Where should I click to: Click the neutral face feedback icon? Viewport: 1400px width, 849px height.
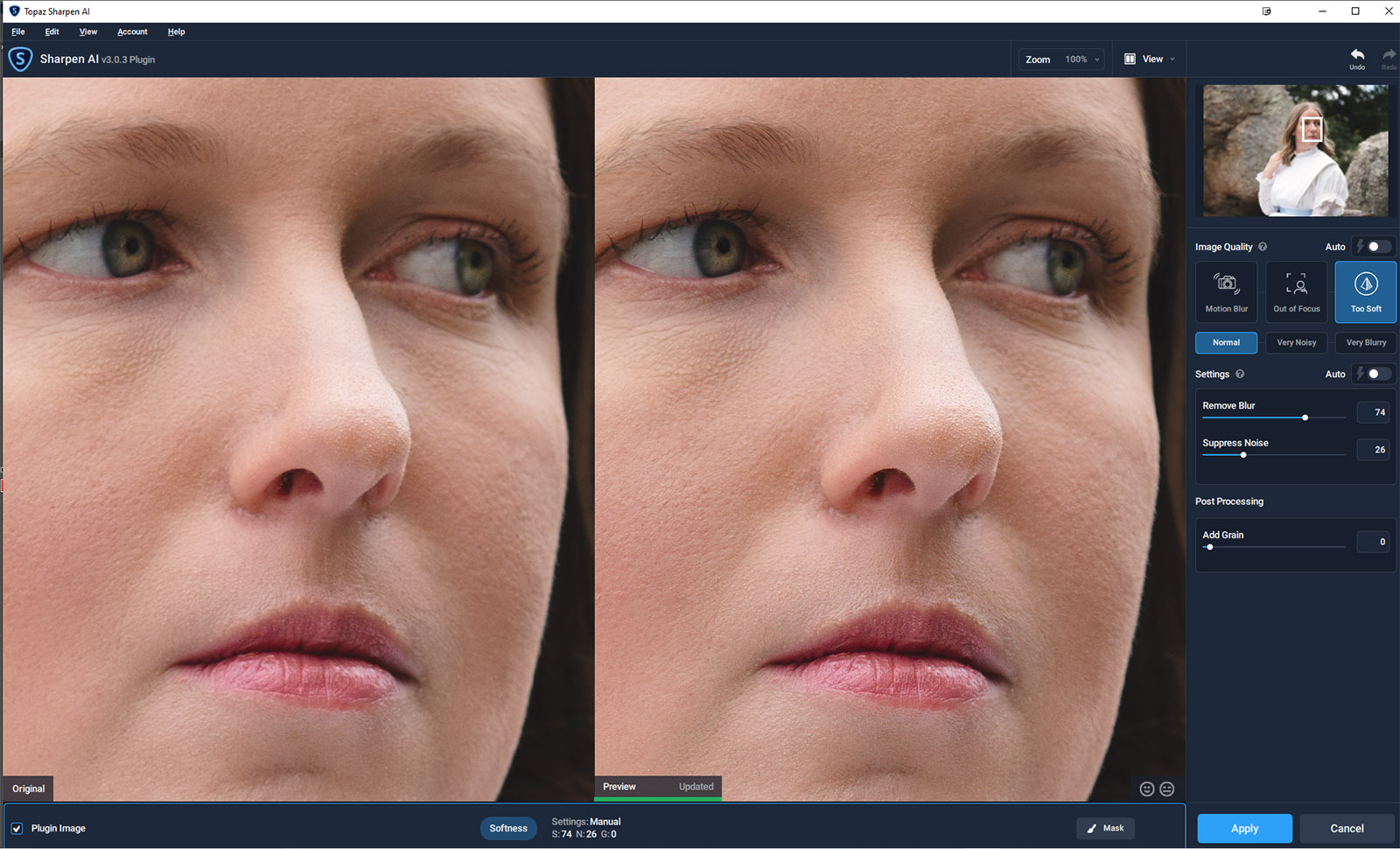point(1166,789)
